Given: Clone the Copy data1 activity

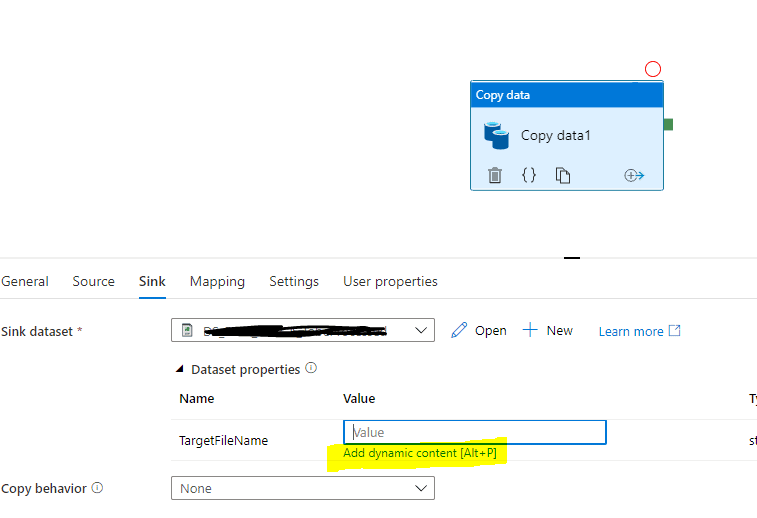Looking at the screenshot, I should point(563,175).
